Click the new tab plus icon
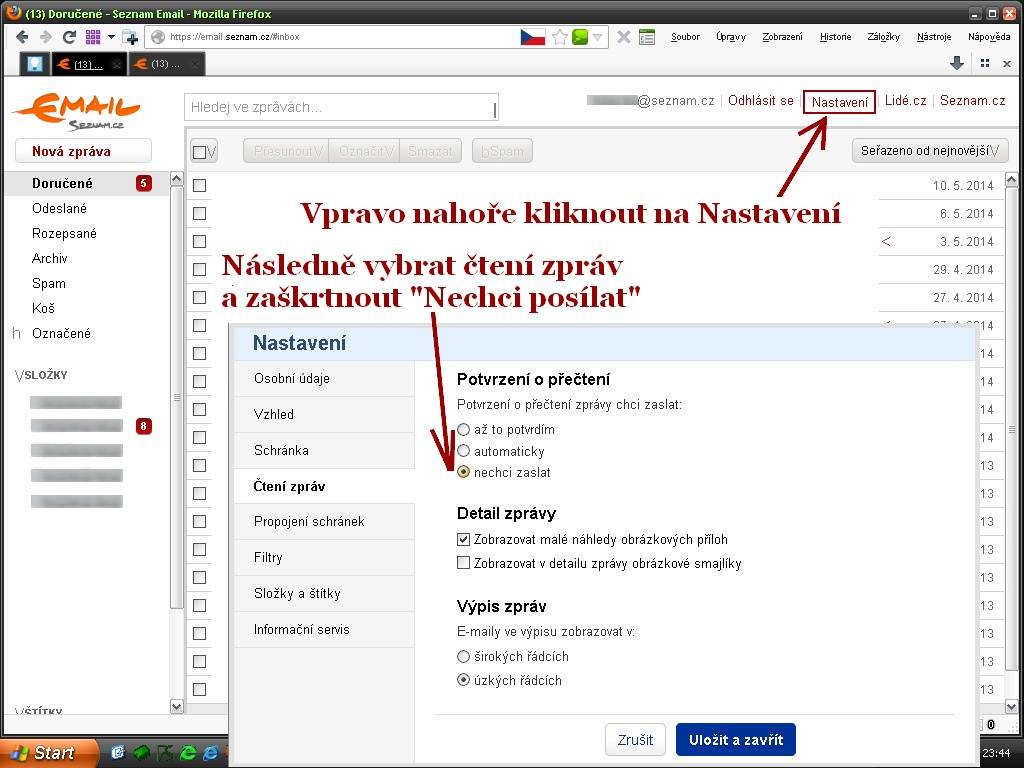The height and width of the screenshot is (768, 1024). click(130, 37)
